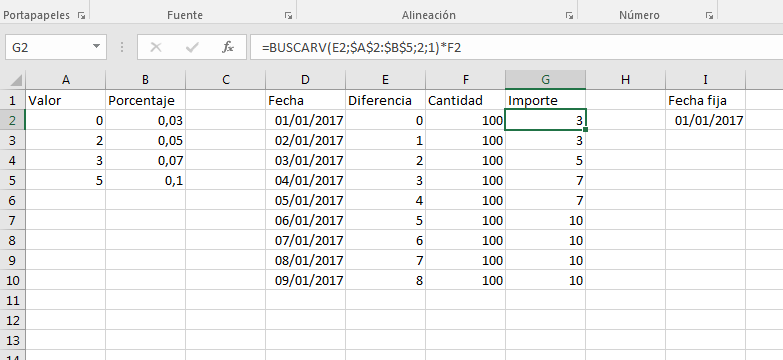Select row 12 header
Image resolution: width=783 pixels, height=360 pixels.
coord(12,320)
